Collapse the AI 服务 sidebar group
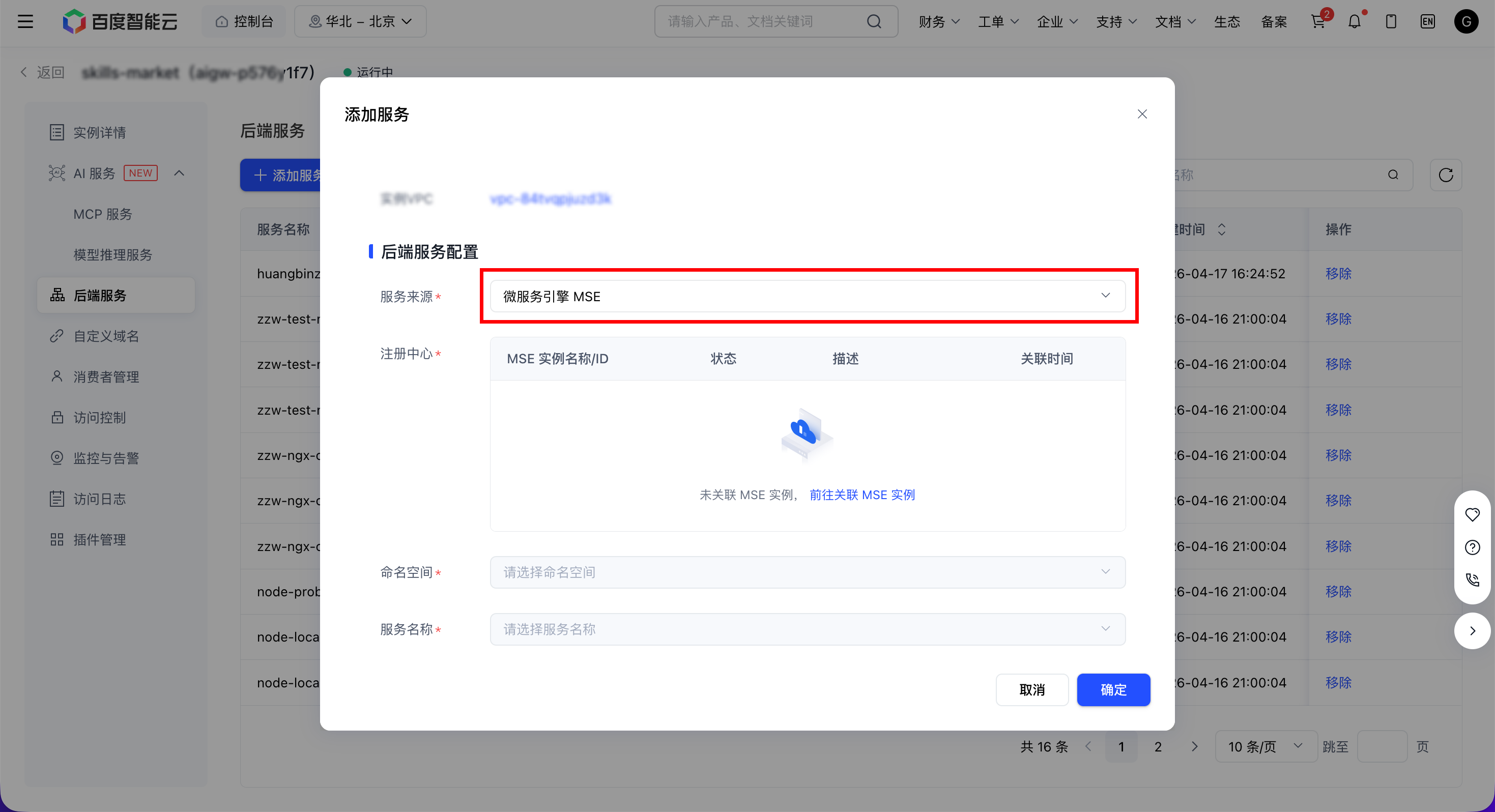 click(x=179, y=173)
